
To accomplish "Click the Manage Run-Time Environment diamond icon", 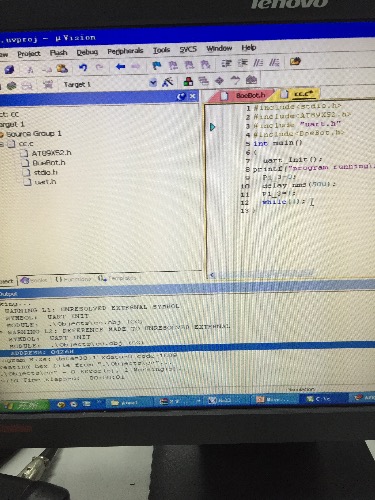I will (x=219, y=81).
